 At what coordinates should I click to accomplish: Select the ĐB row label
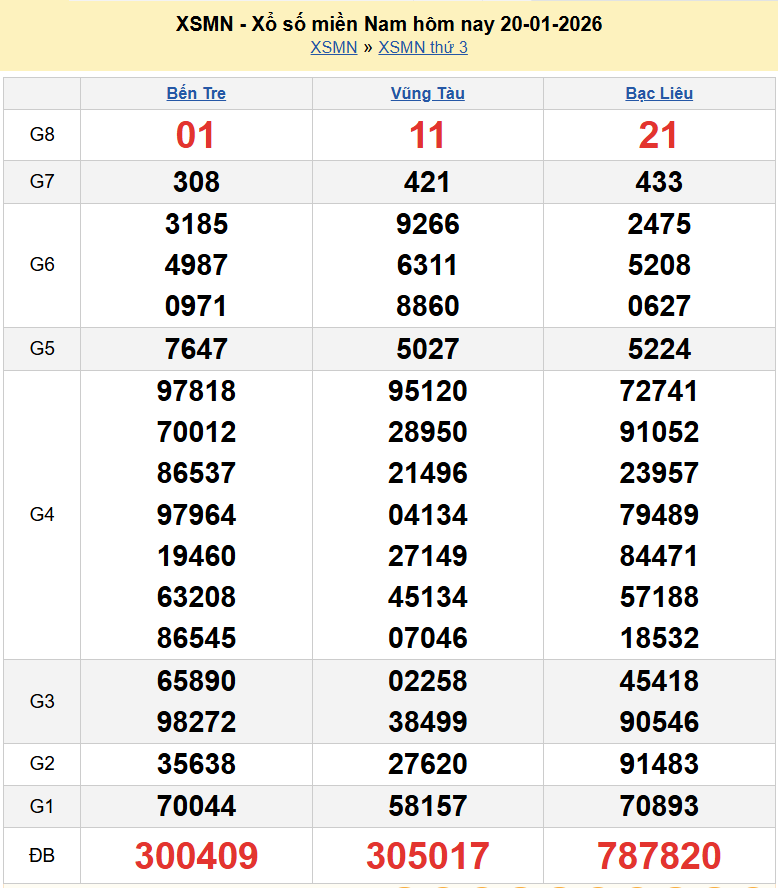(42, 856)
